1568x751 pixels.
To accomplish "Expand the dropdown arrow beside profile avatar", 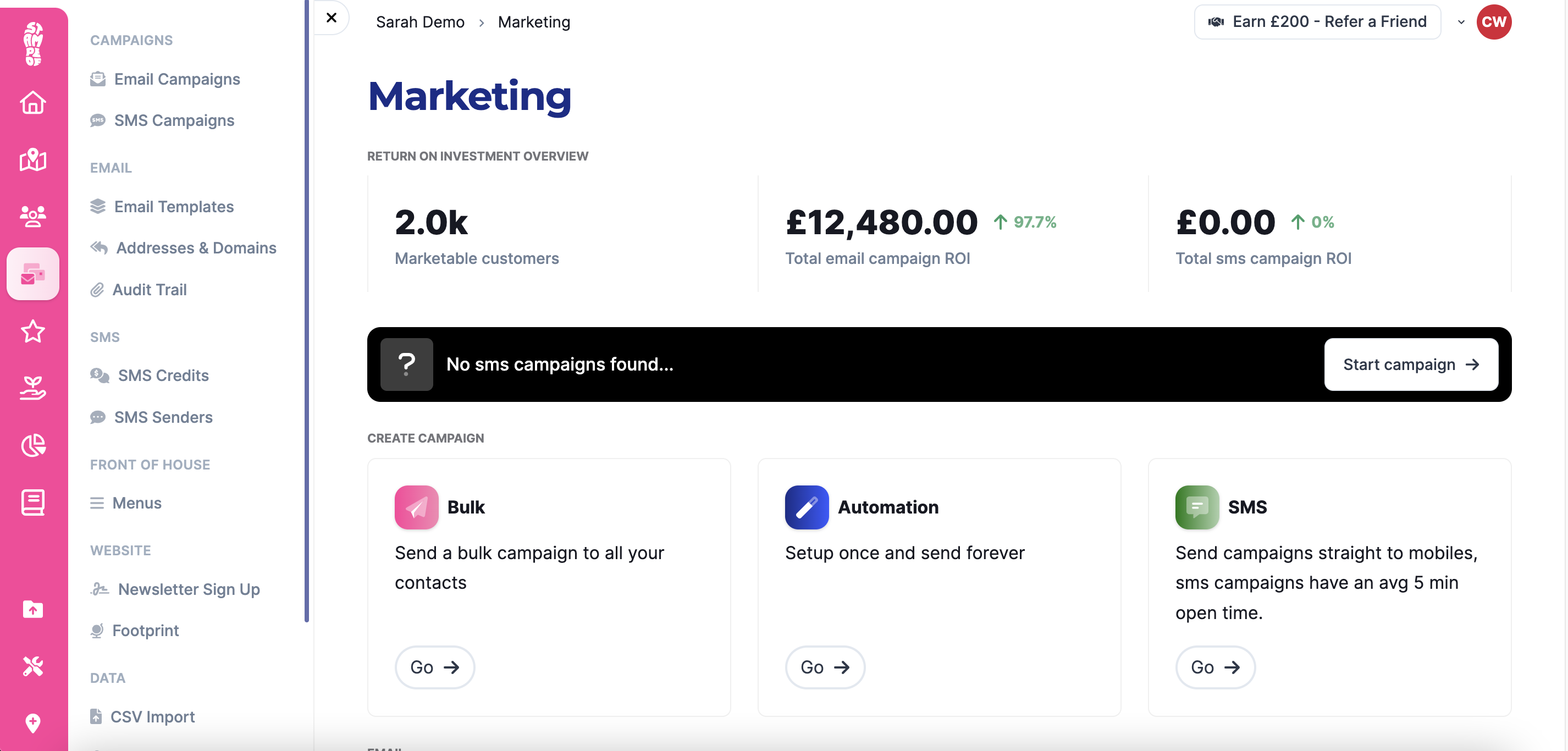I will click(1461, 23).
